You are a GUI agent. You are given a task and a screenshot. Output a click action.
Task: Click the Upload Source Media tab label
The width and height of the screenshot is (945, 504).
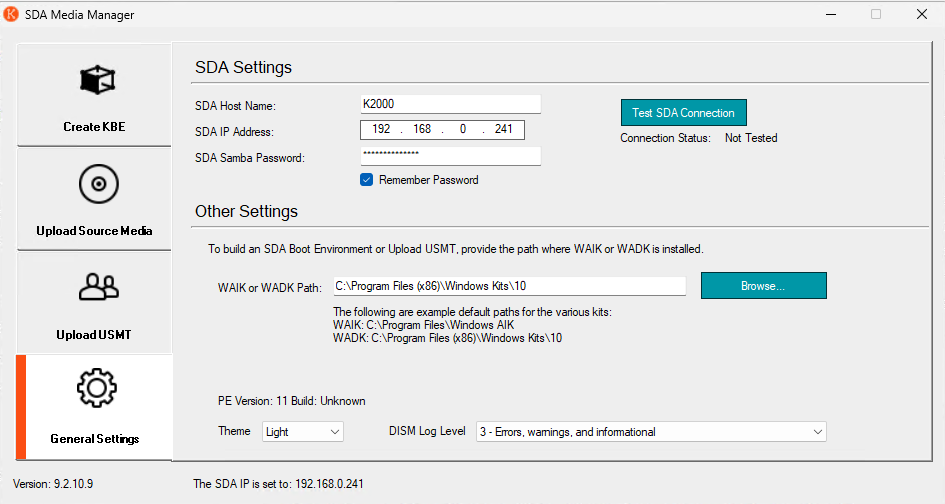point(94,231)
